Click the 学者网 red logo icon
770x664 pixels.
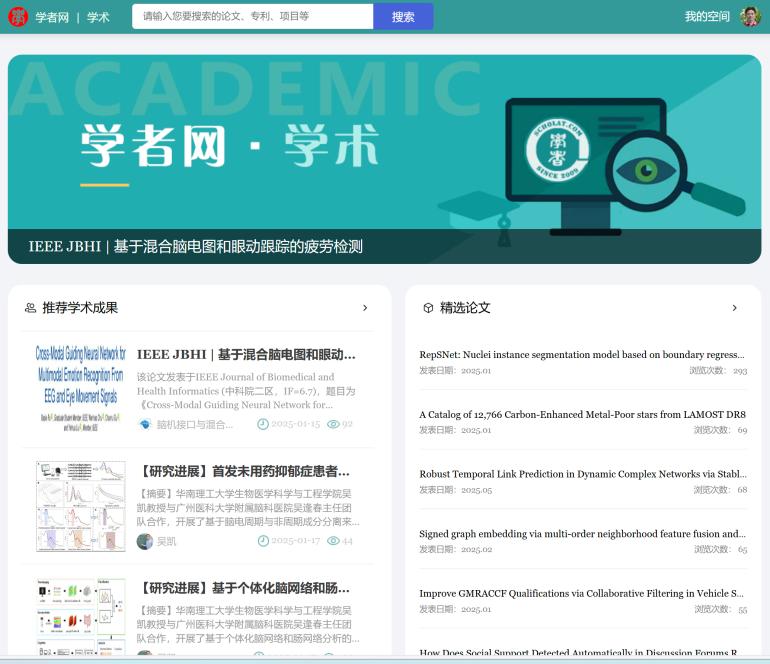pyautogui.click(x=18, y=17)
